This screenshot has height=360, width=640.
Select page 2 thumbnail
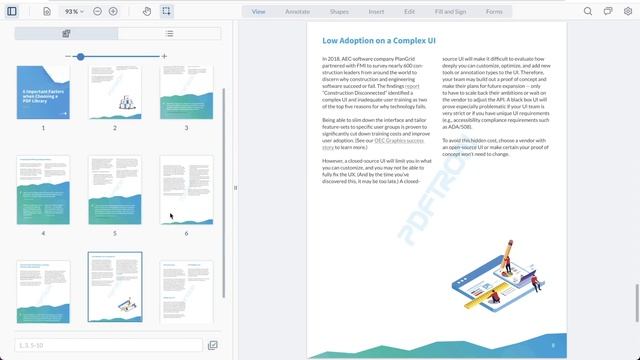pyautogui.click(x=115, y=93)
